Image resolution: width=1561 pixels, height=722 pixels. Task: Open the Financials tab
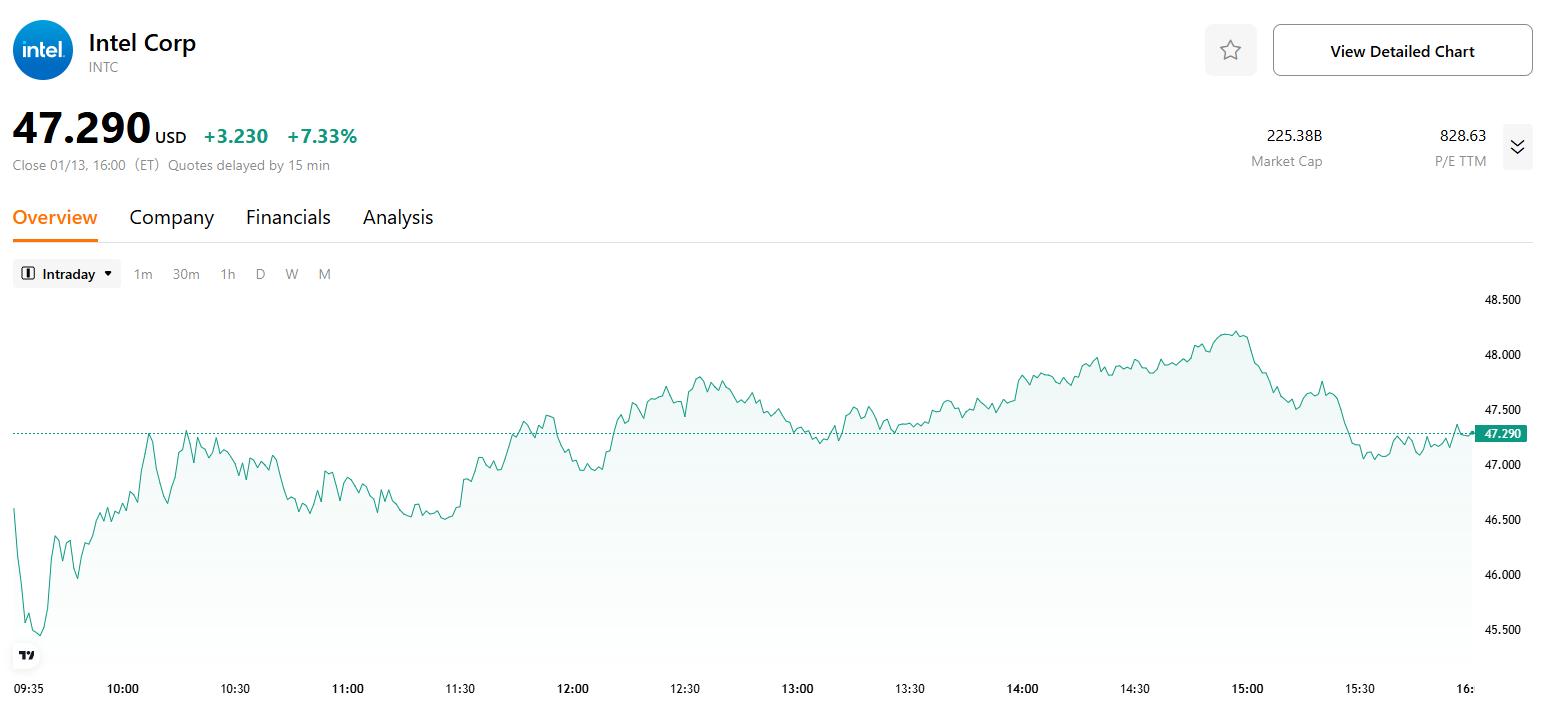point(288,217)
